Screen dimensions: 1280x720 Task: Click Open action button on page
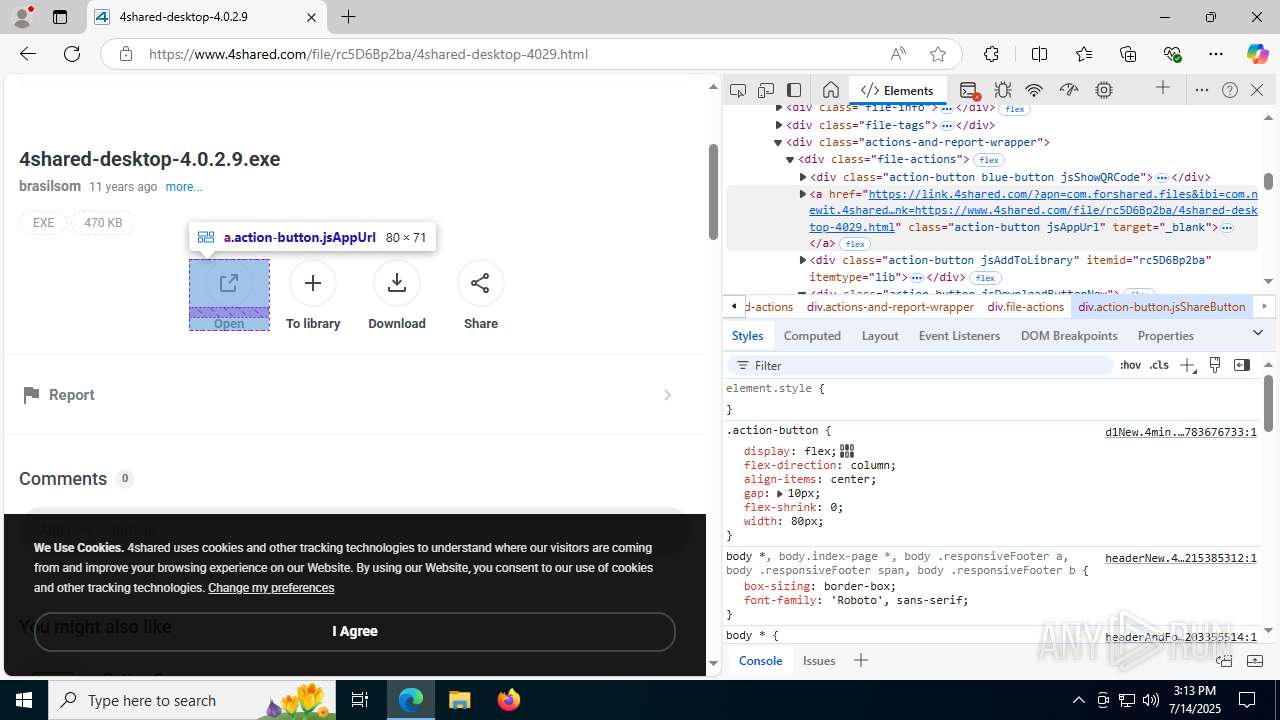(x=229, y=295)
